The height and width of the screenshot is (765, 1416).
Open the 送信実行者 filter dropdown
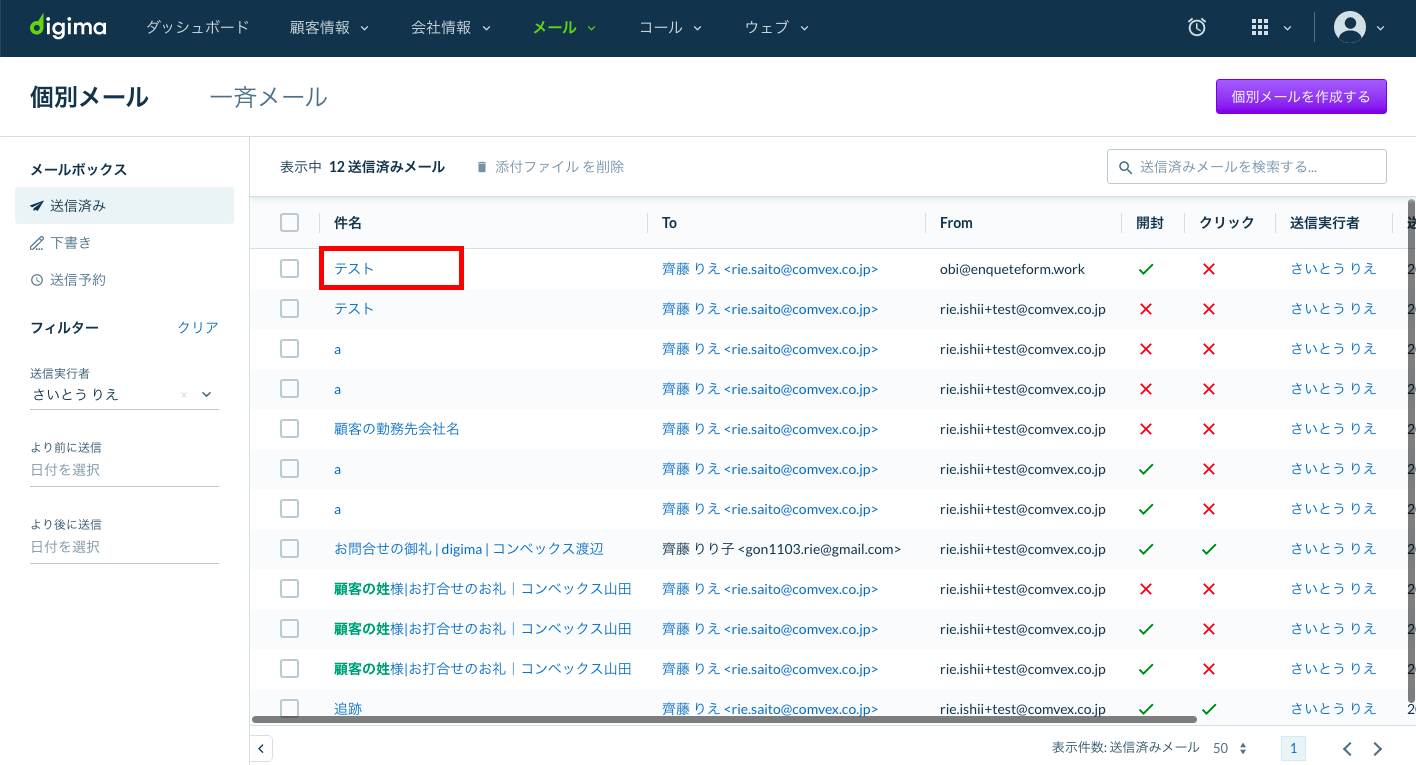pyautogui.click(x=207, y=395)
